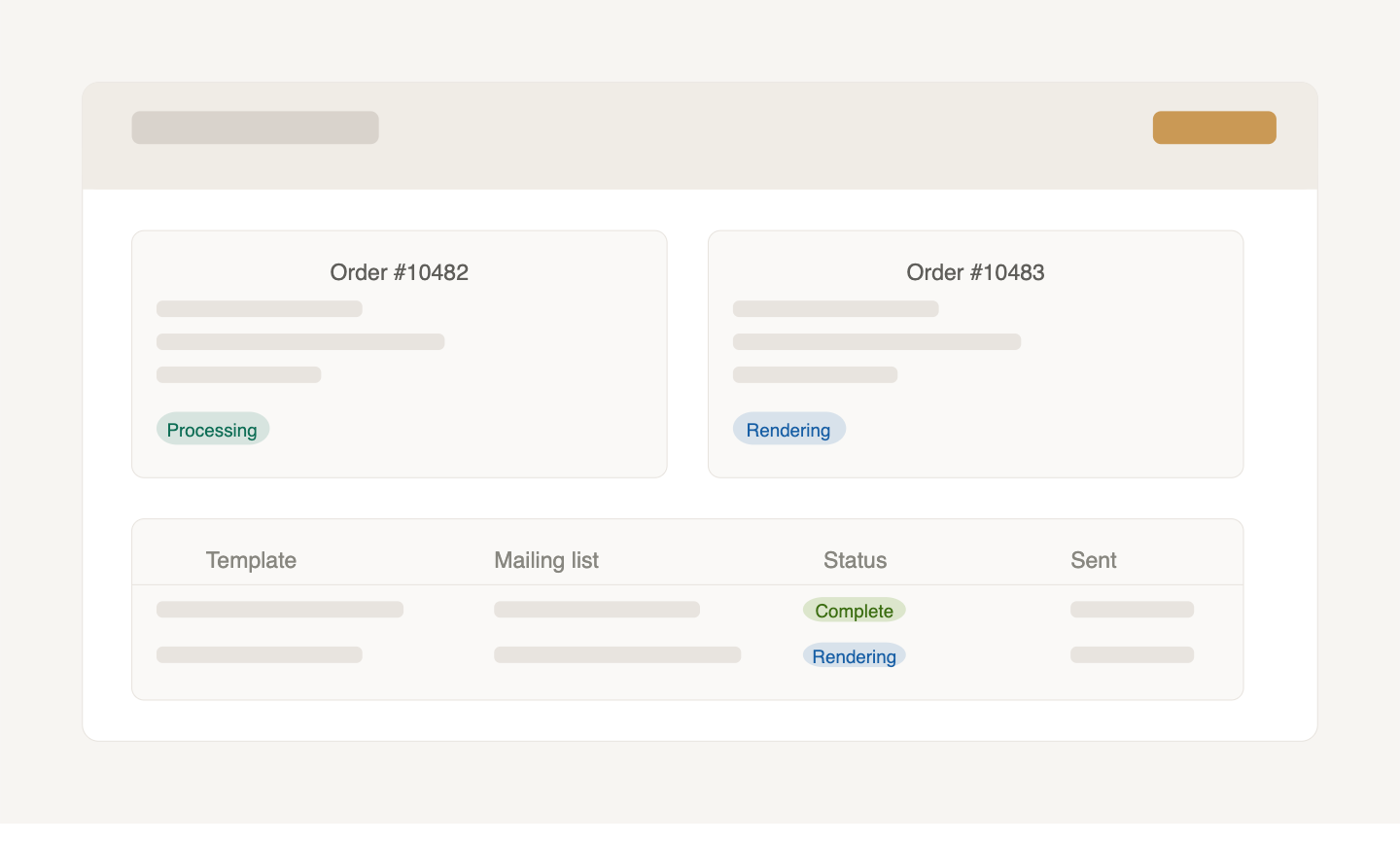Sort by the Sent column header
The image size is (1400, 844).
1094,560
